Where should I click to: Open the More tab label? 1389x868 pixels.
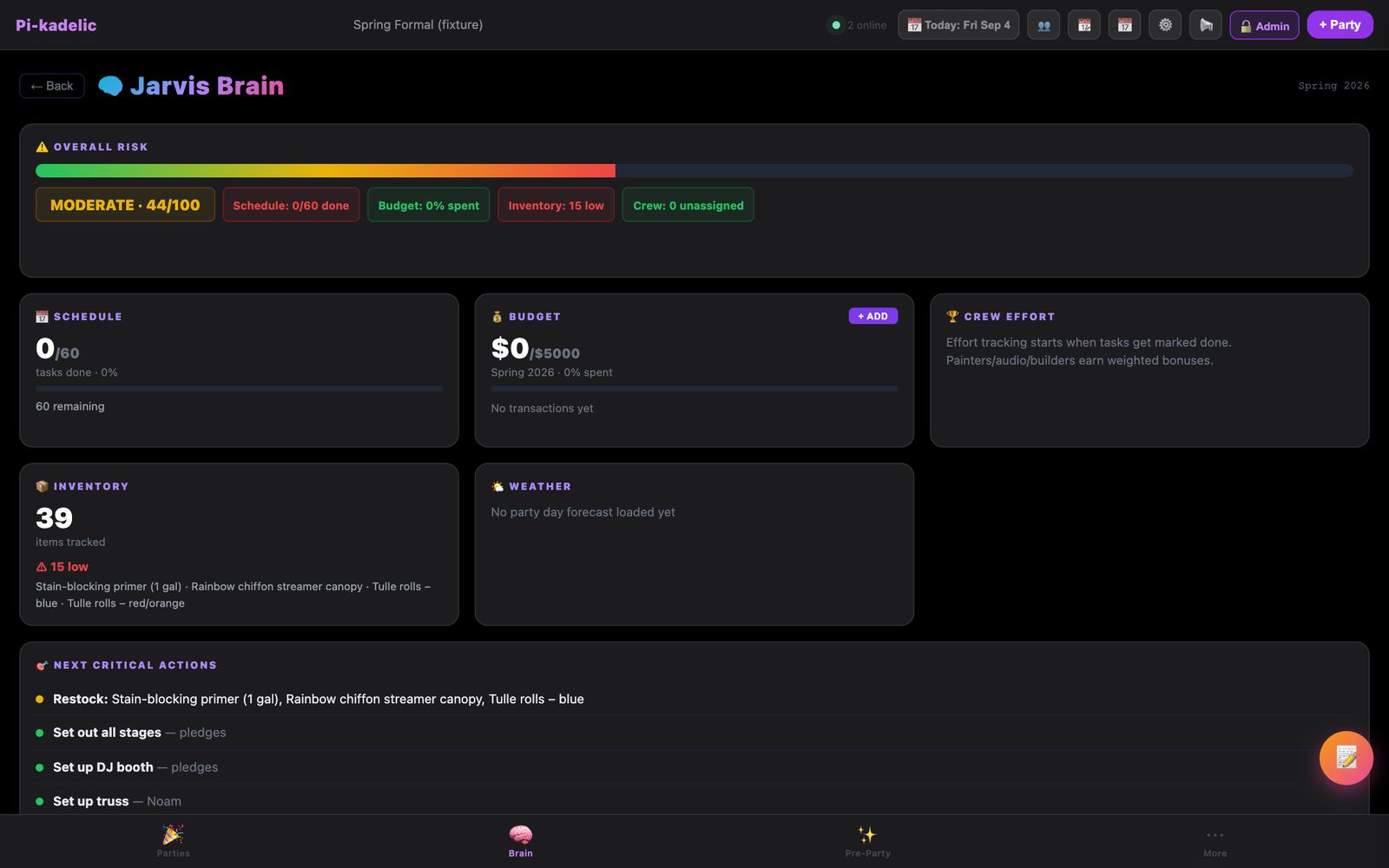1215,853
